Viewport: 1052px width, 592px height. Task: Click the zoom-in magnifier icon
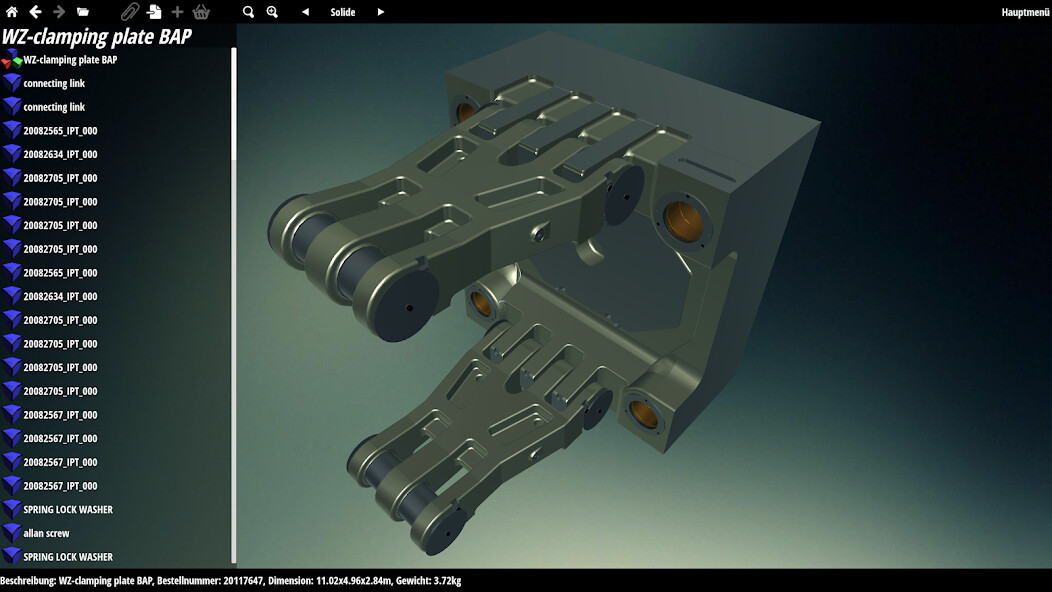[272, 12]
